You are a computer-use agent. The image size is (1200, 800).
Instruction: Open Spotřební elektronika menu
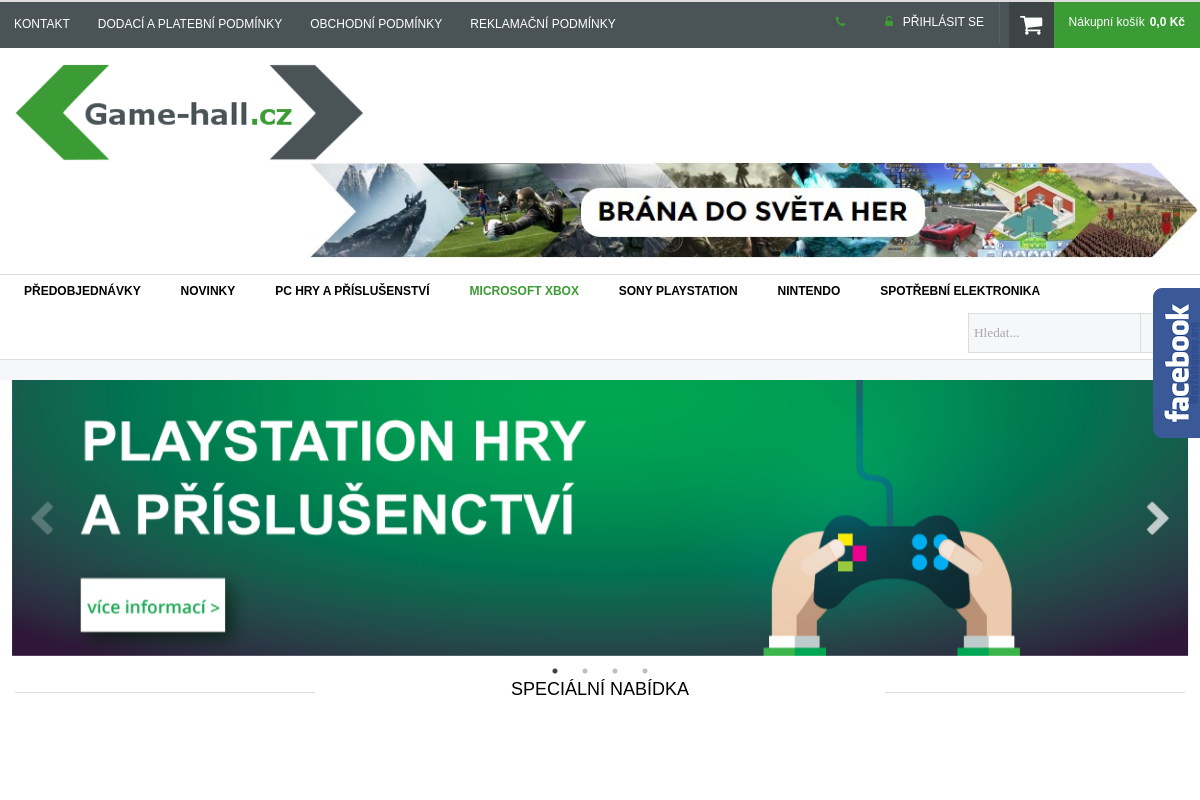point(960,291)
